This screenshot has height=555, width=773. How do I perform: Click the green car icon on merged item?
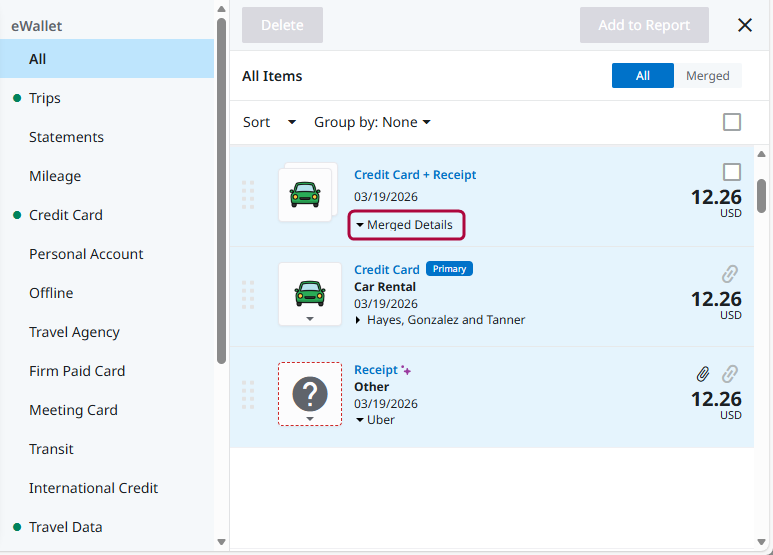point(305,195)
